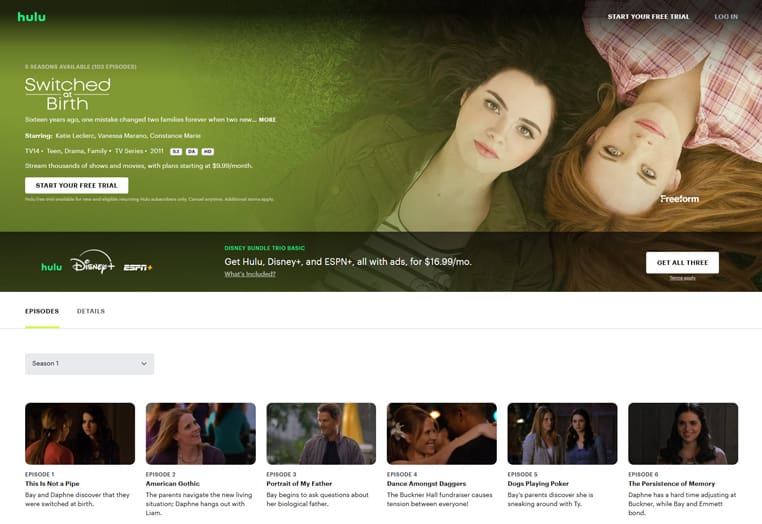Open the Season 1 dropdown
The height and width of the screenshot is (524, 762).
coord(89,364)
